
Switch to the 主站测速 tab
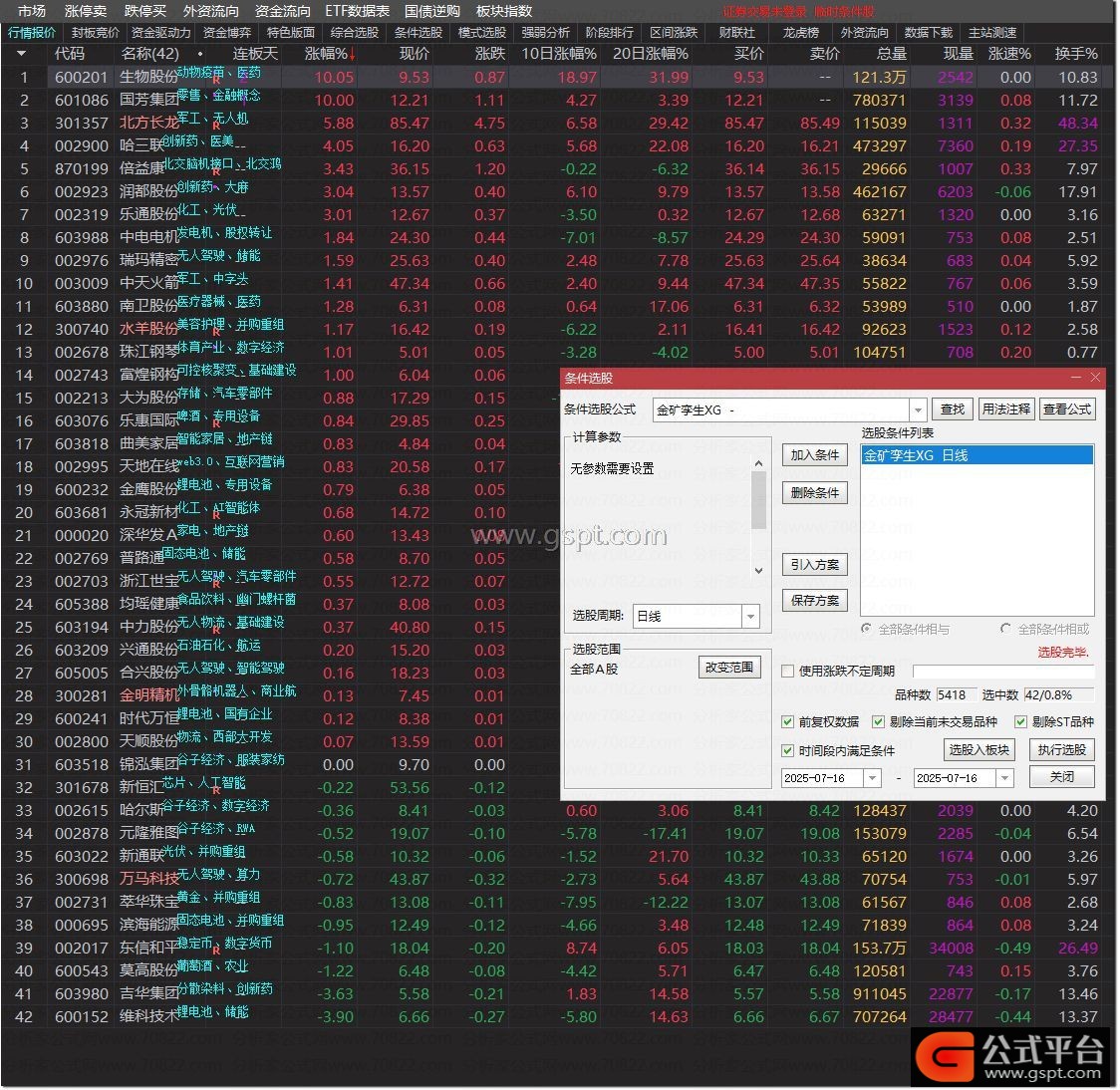[x=992, y=33]
